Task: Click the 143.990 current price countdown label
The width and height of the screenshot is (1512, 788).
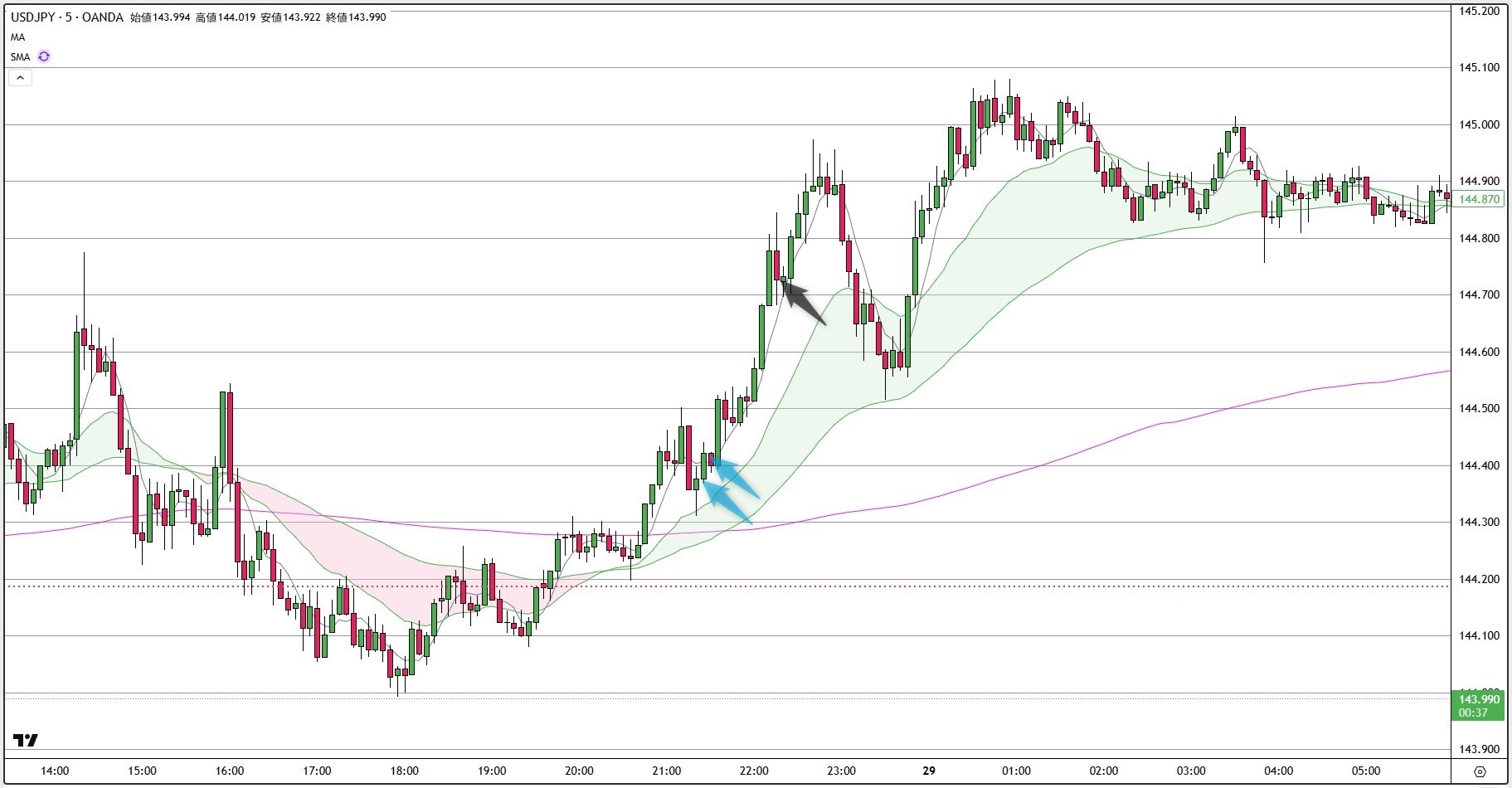Action: tap(1479, 706)
